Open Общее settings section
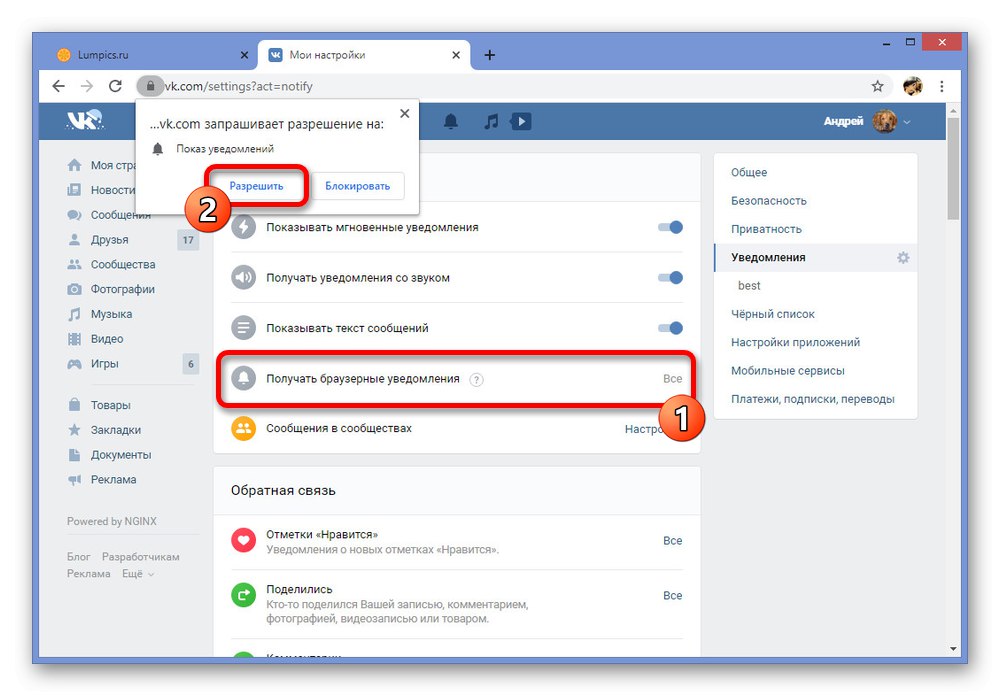This screenshot has height=696, width=1000. tap(749, 172)
